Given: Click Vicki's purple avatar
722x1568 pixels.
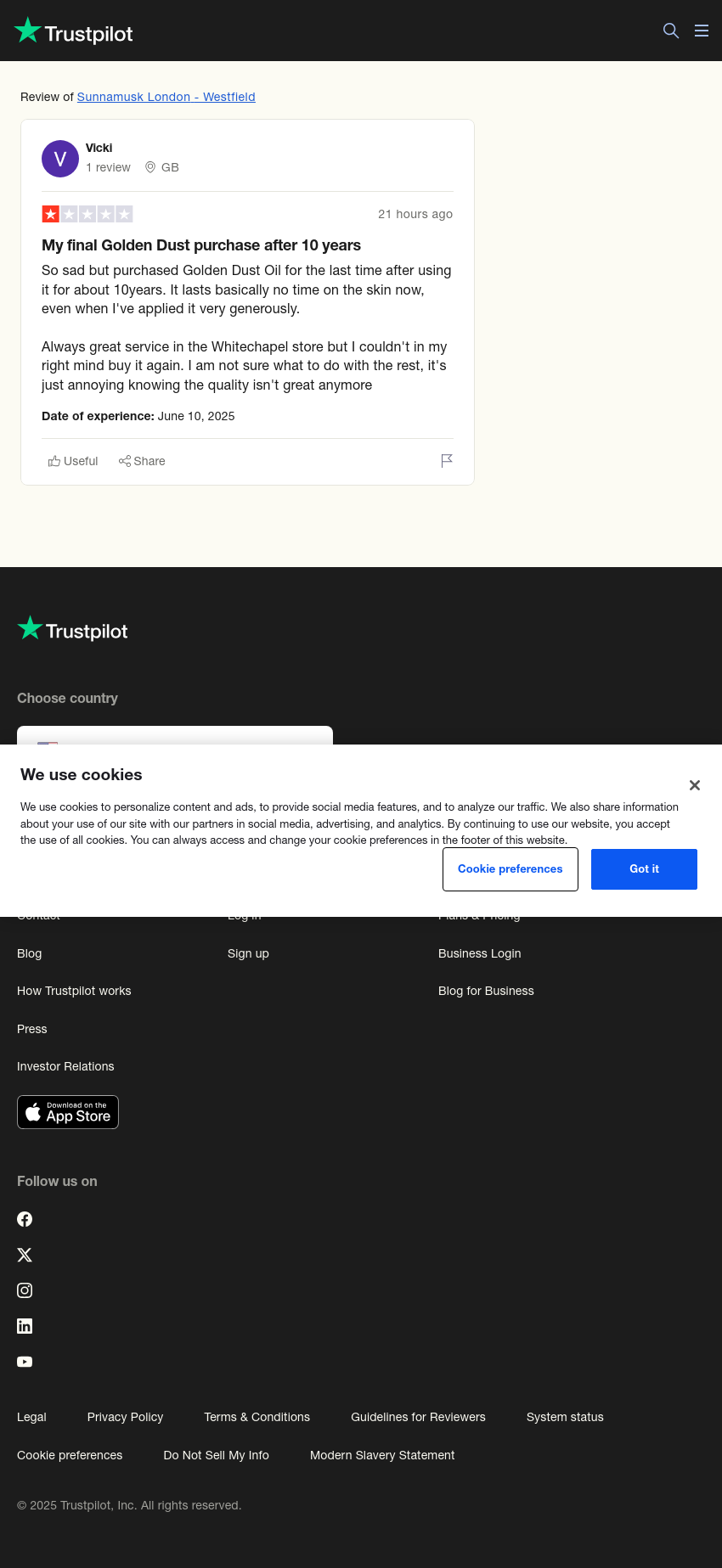Looking at the screenshot, I should 60,159.
